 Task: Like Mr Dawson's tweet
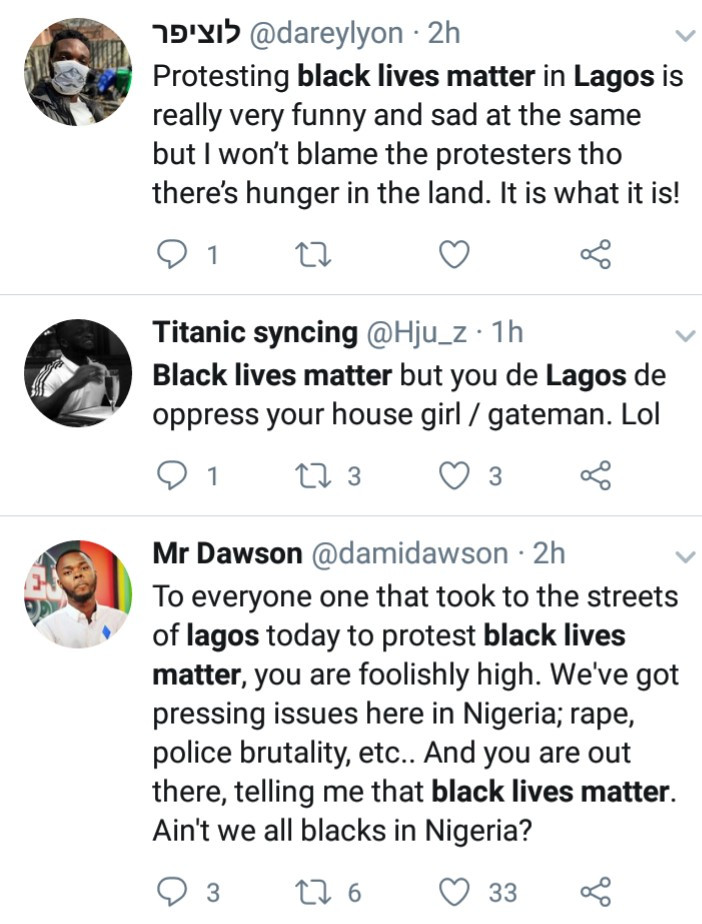455,889
